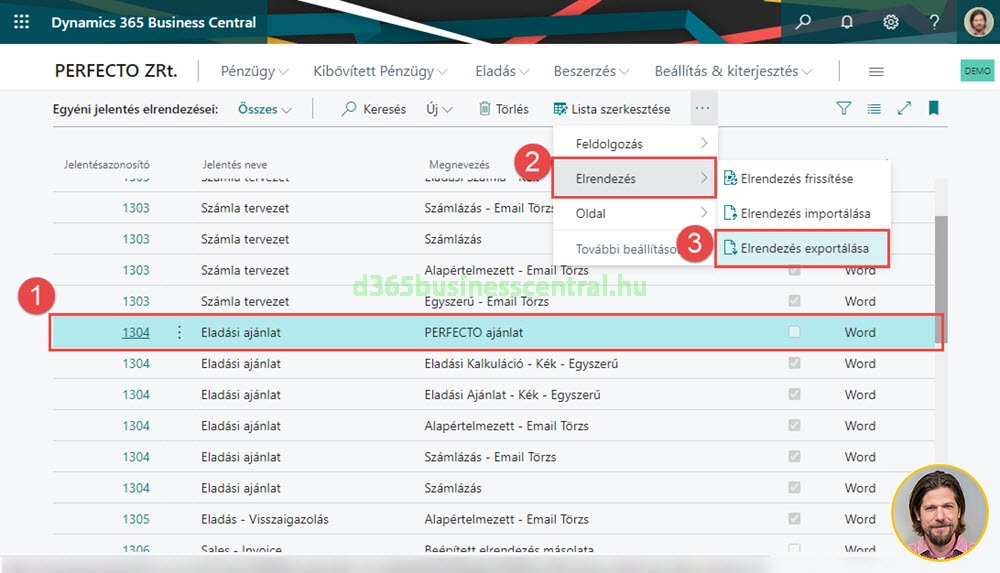Open the notifications bell
The image size is (1000, 573).
pyautogui.click(x=847, y=22)
